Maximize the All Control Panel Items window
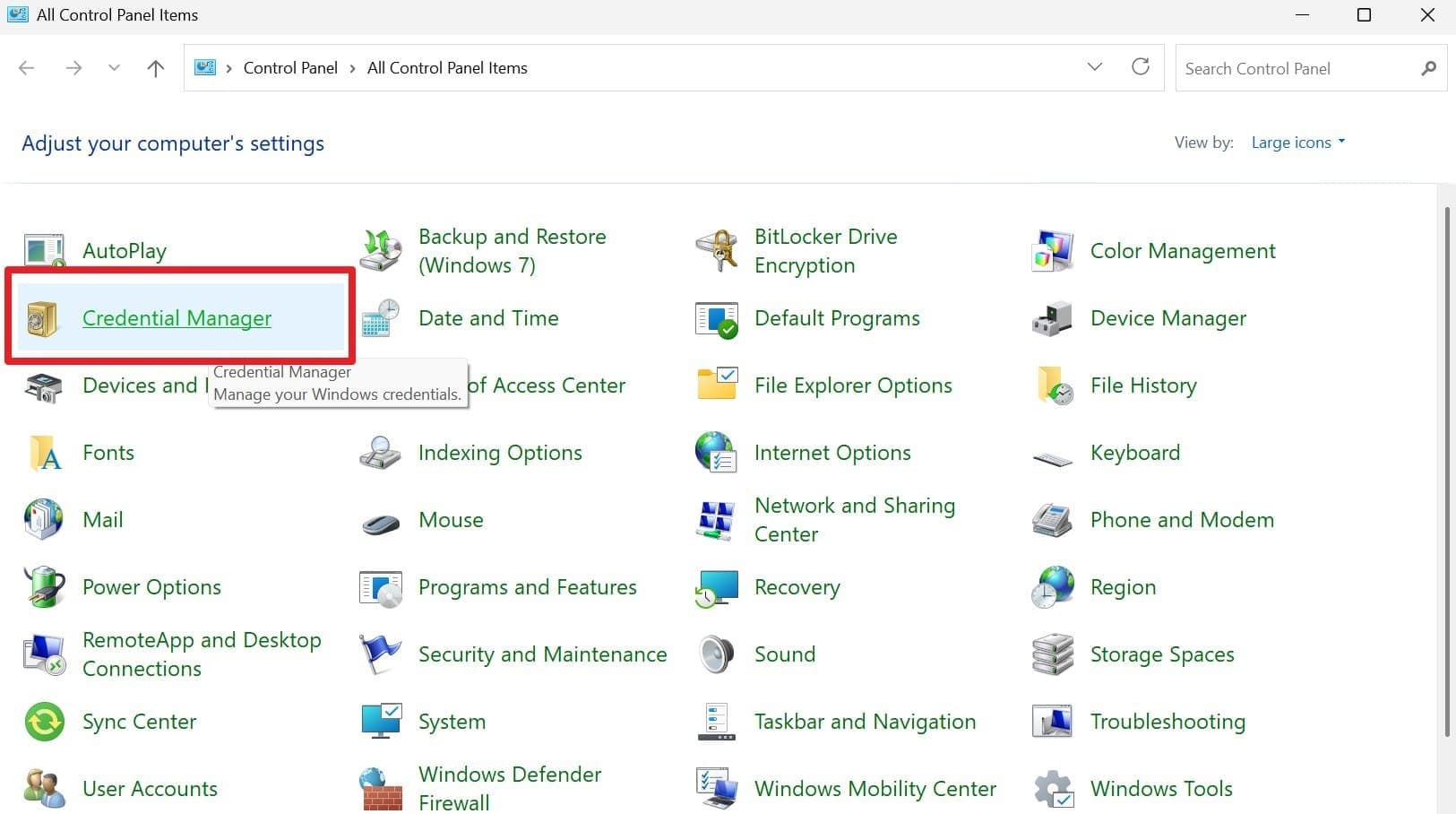 pyautogui.click(x=1364, y=15)
